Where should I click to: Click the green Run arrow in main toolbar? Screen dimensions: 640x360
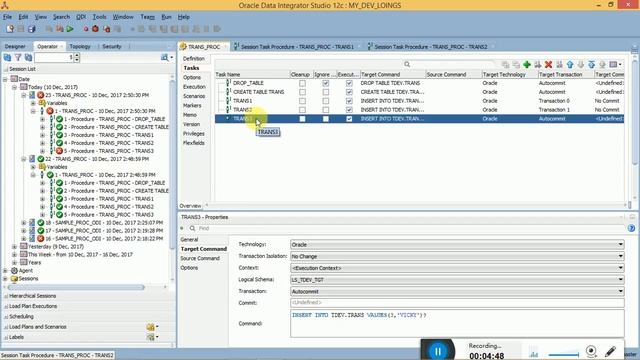[70, 29]
